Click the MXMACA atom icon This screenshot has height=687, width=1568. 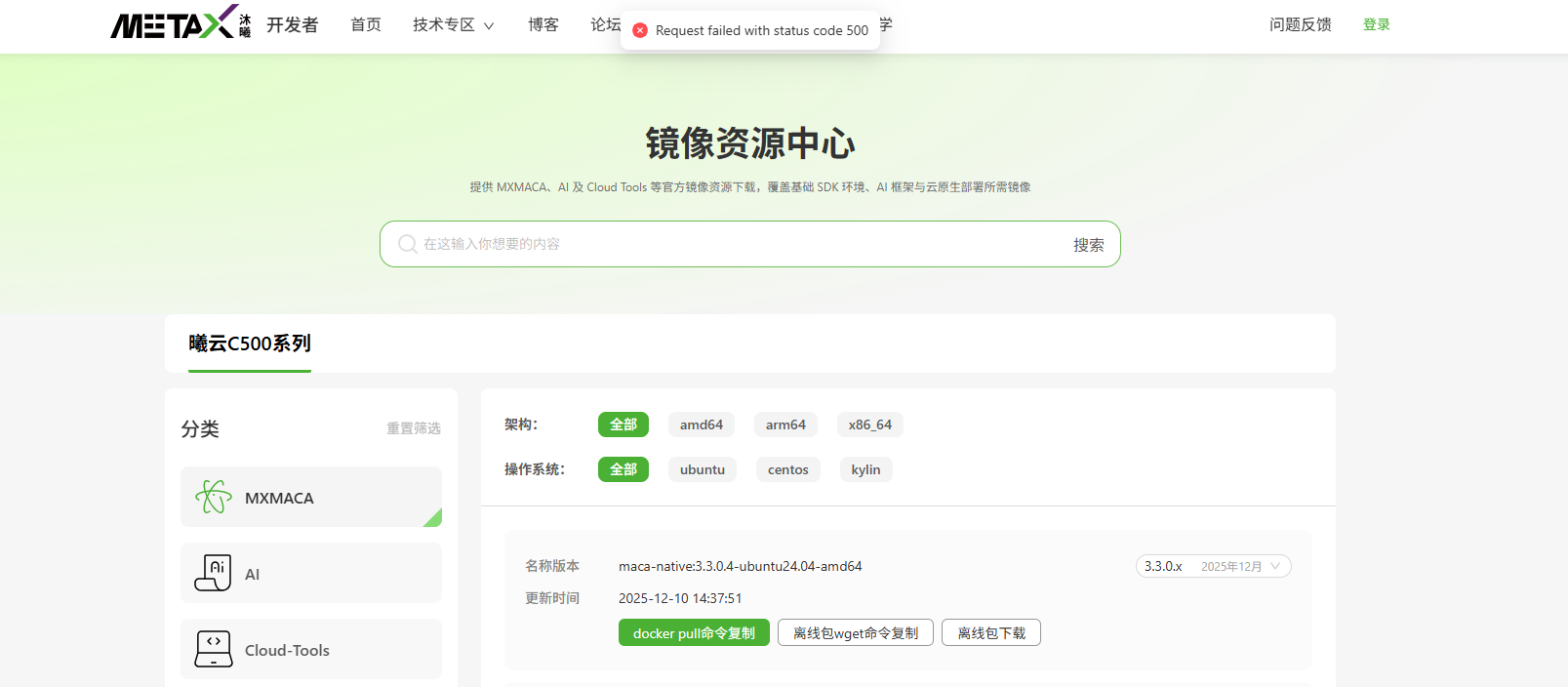214,497
